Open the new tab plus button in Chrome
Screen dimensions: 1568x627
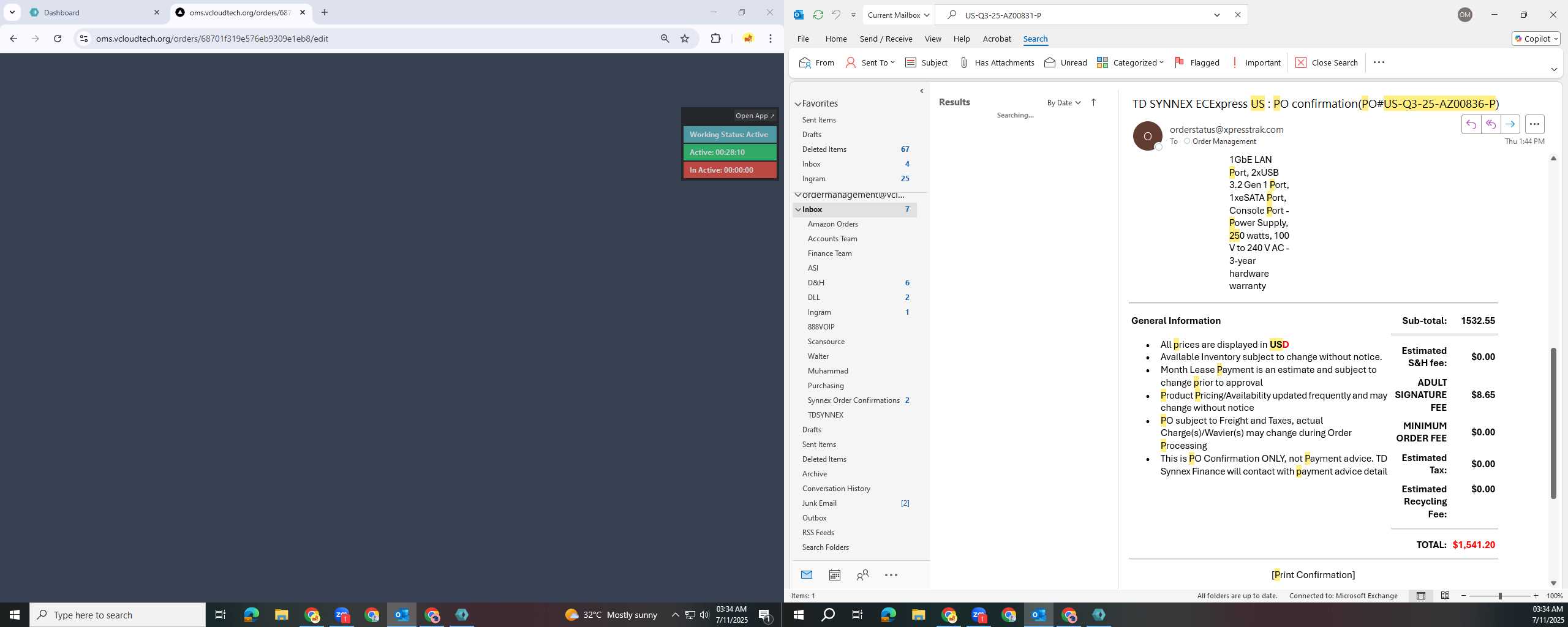point(325,12)
